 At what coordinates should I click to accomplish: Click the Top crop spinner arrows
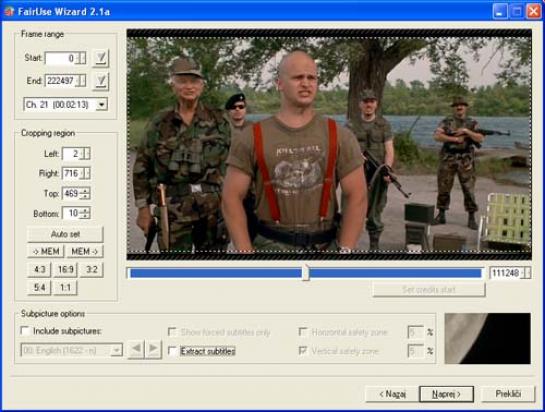point(86,193)
